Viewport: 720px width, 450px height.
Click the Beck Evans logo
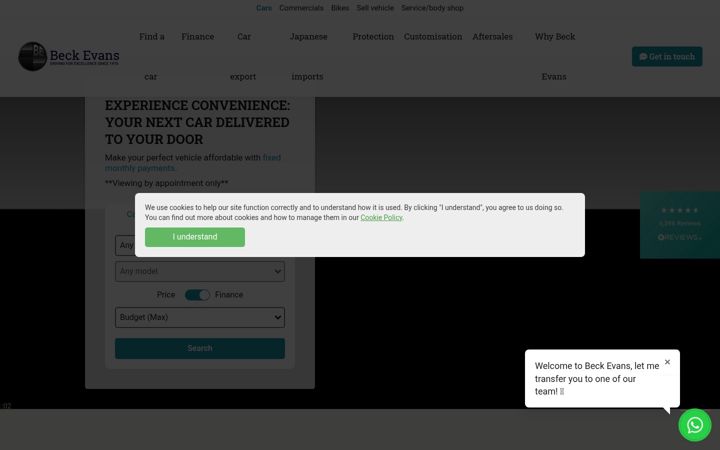69,56
